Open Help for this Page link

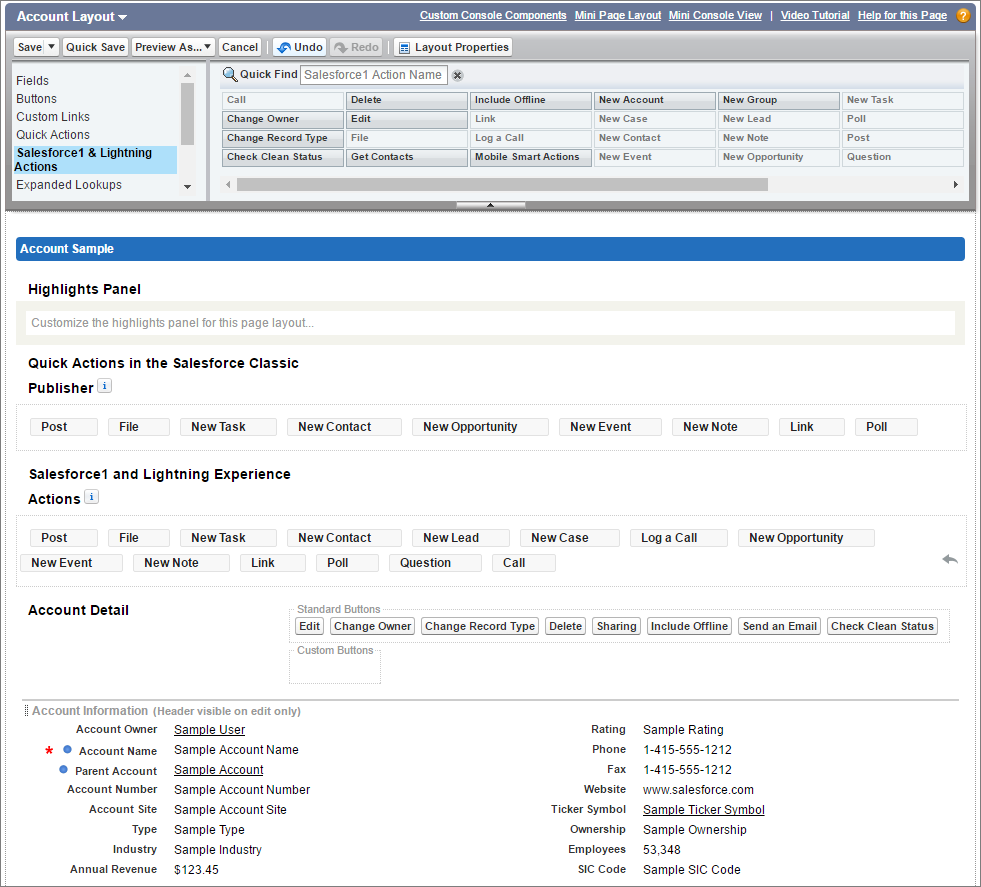[902, 16]
